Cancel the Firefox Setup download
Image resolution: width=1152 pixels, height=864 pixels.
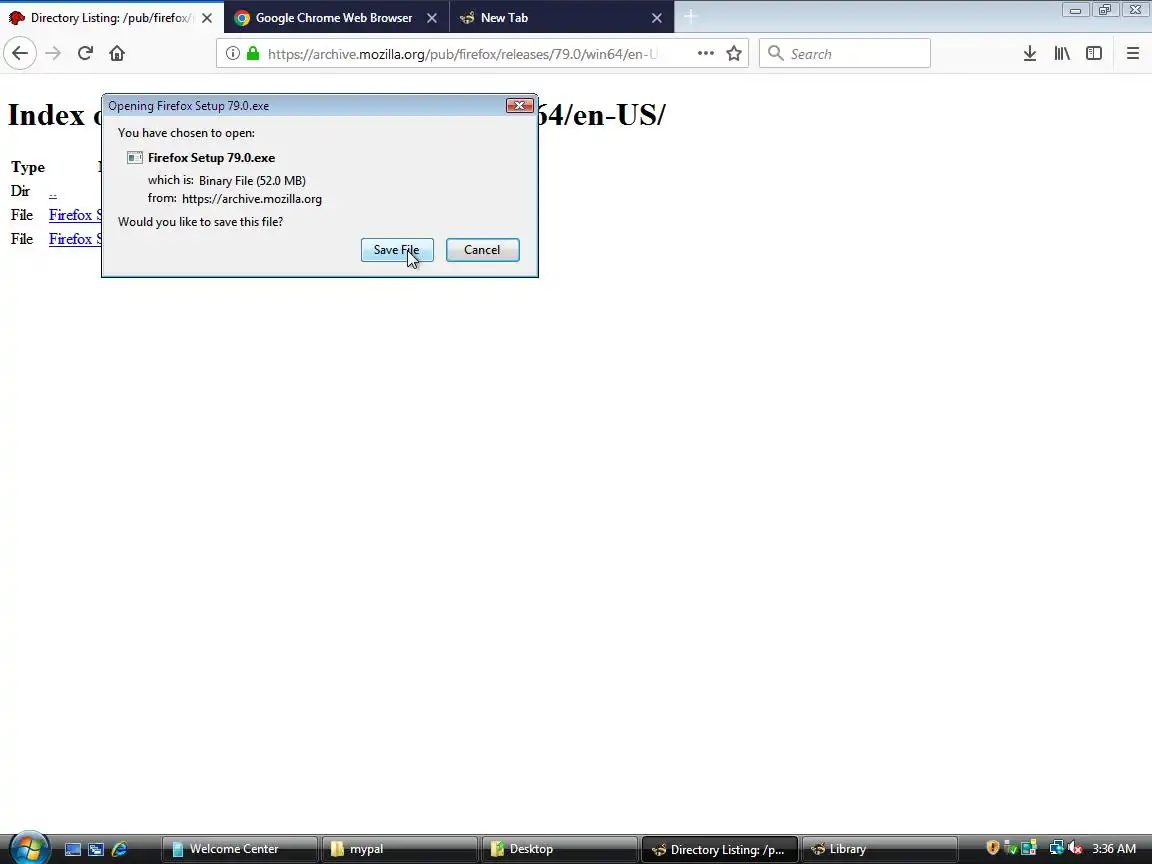pos(482,250)
